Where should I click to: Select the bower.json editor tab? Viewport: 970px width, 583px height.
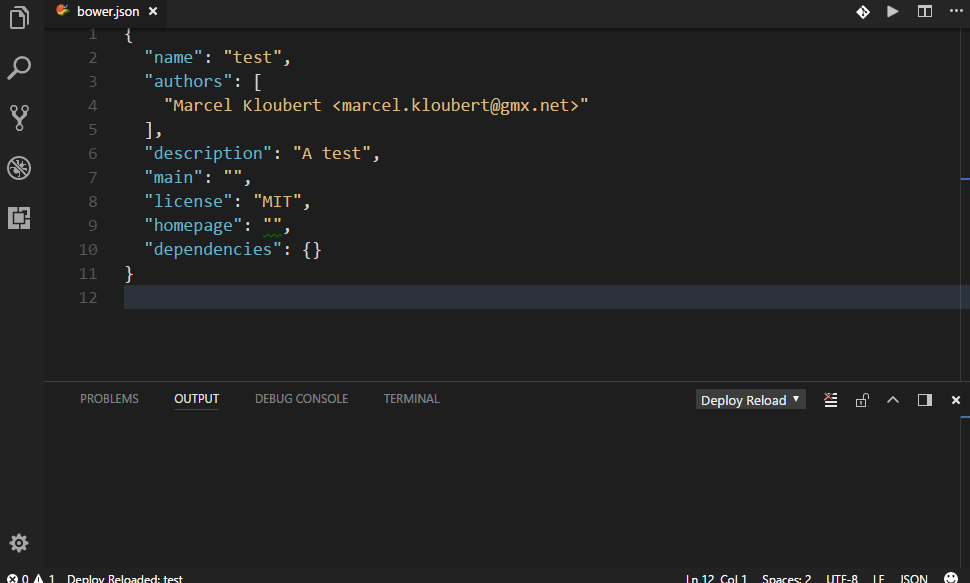tap(106, 11)
